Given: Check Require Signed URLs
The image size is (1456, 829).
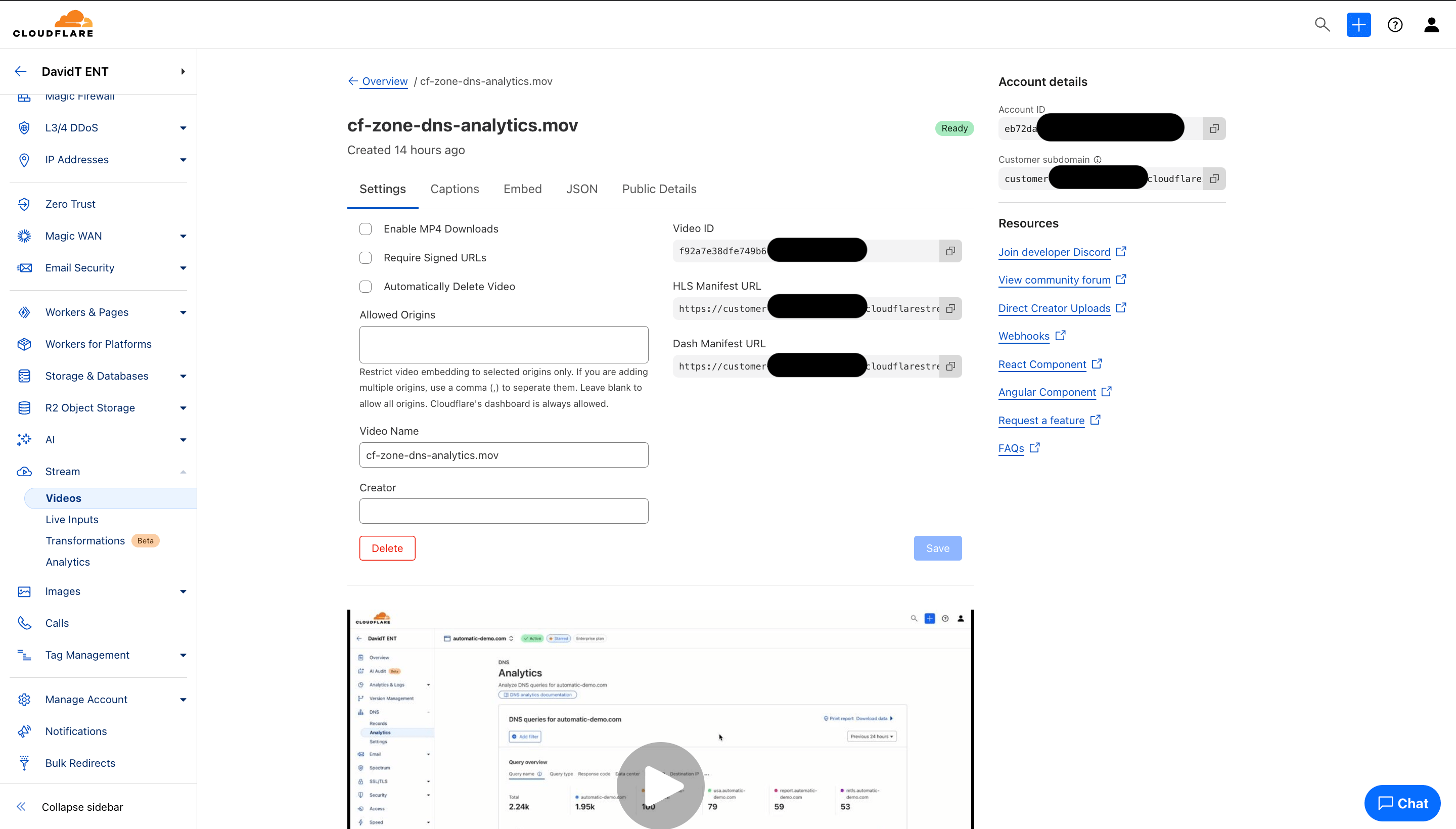Looking at the screenshot, I should point(365,257).
